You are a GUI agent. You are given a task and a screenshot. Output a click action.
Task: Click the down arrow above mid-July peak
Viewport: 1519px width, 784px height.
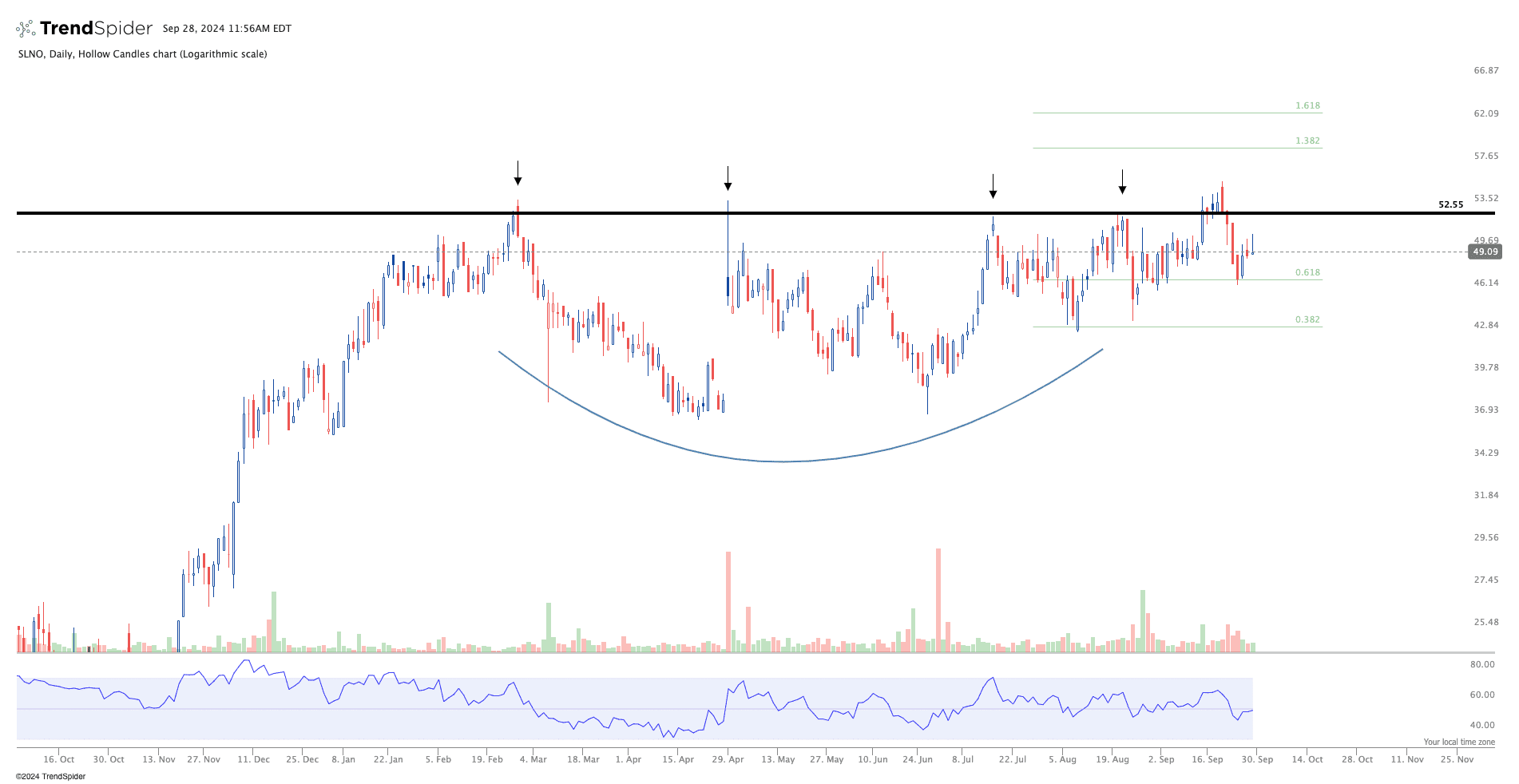coord(993,186)
